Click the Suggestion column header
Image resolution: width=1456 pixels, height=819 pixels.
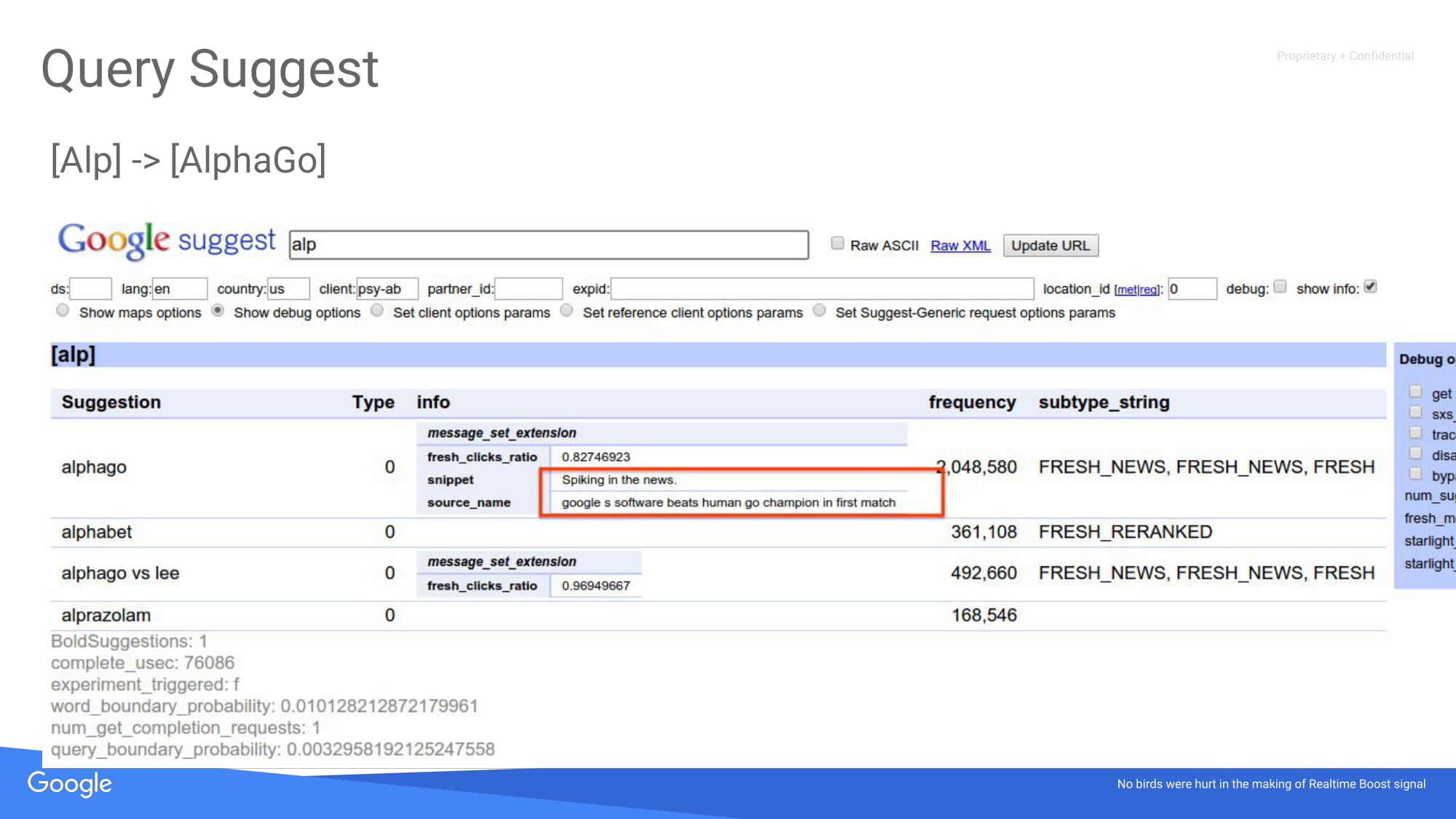pyautogui.click(x=111, y=402)
